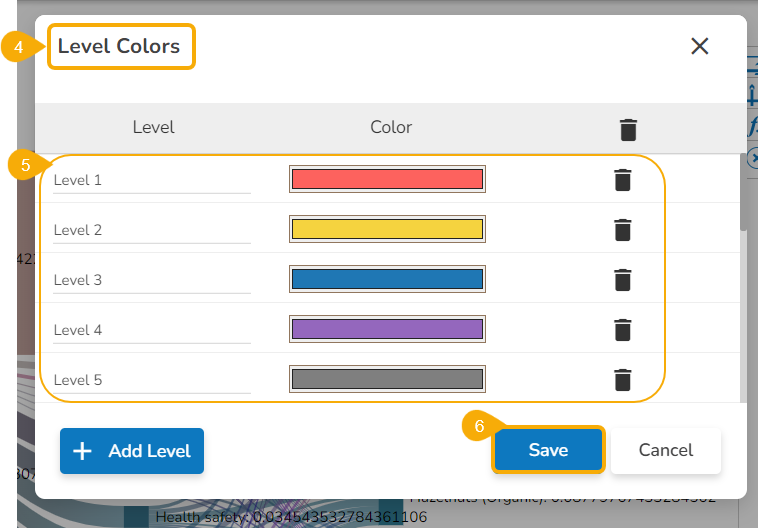Pick the blue color swatch for Level 3
758x528 pixels.
[x=387, y=279]
